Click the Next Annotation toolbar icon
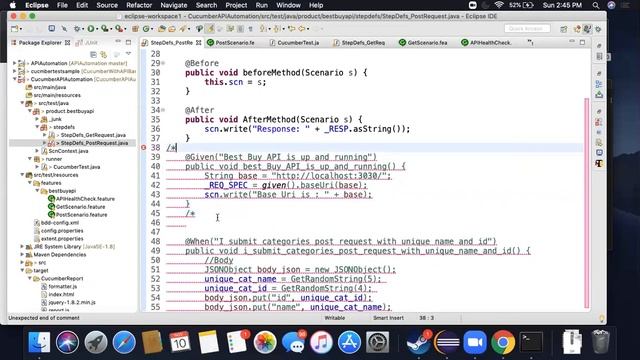This screenshot has height=360, width=640. 263,29
